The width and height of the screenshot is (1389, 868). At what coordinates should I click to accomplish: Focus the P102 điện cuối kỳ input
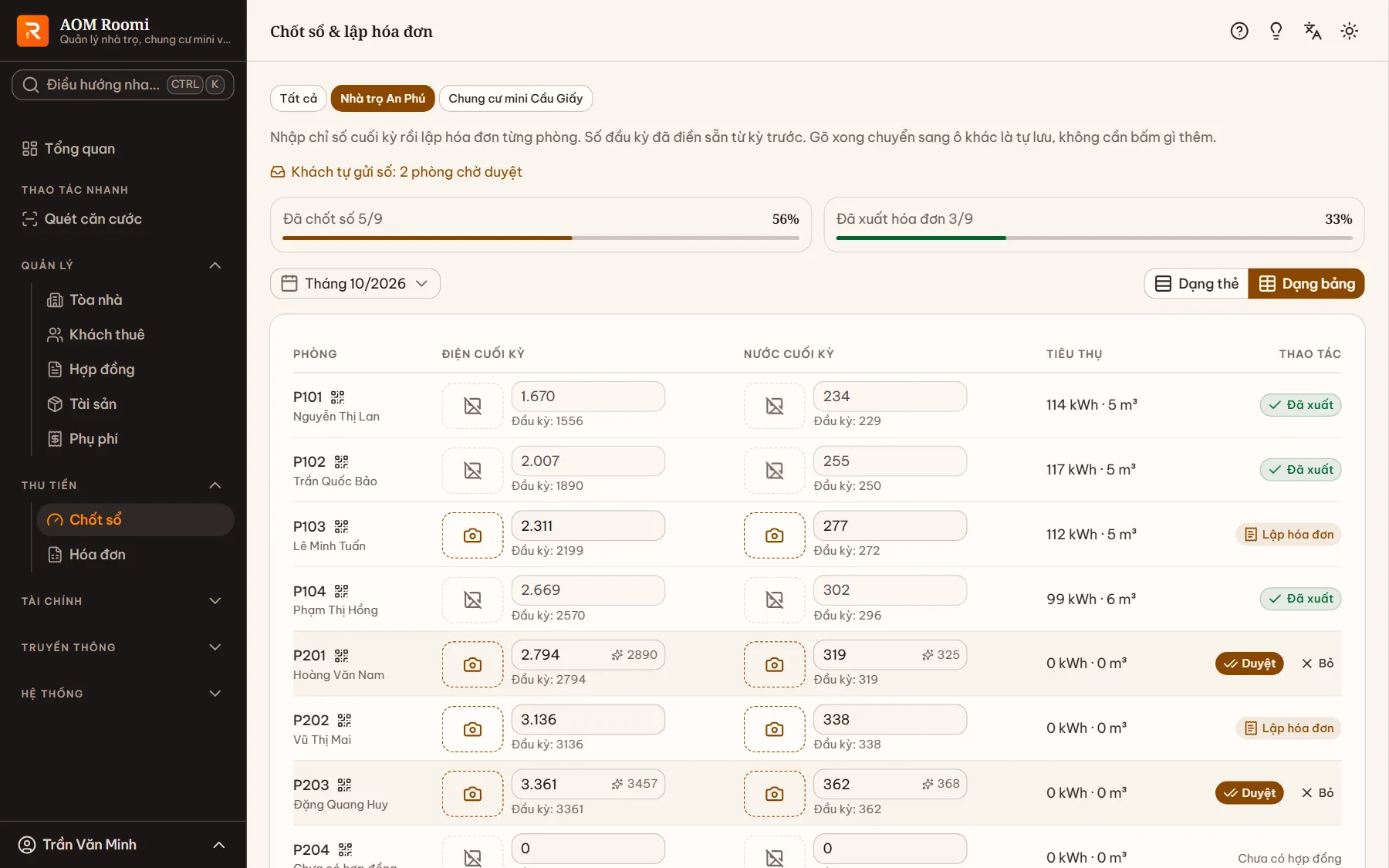pos(588,461)
